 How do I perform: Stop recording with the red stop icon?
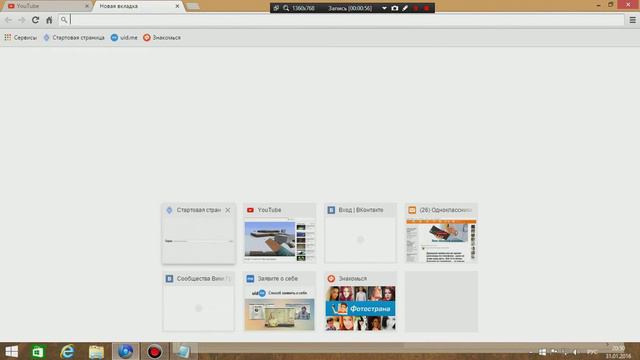pos(427,8)
